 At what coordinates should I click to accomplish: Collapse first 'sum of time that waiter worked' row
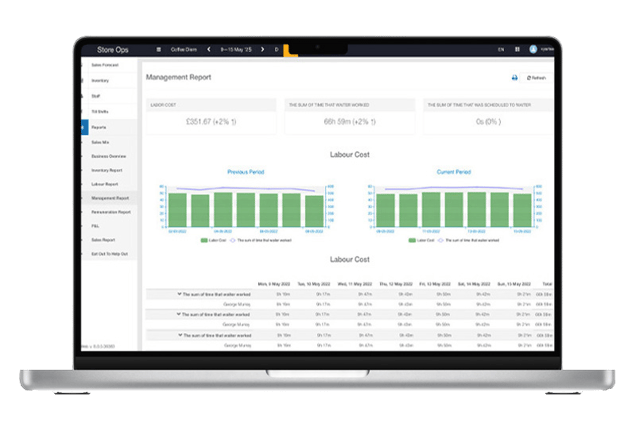click(x=180, y=294)
